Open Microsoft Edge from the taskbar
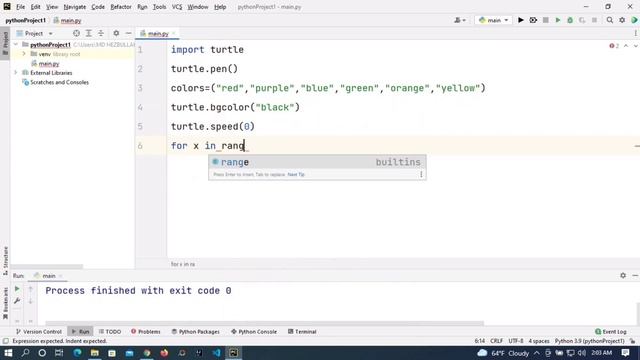The image size is (640, 360). tap(77, 353)
